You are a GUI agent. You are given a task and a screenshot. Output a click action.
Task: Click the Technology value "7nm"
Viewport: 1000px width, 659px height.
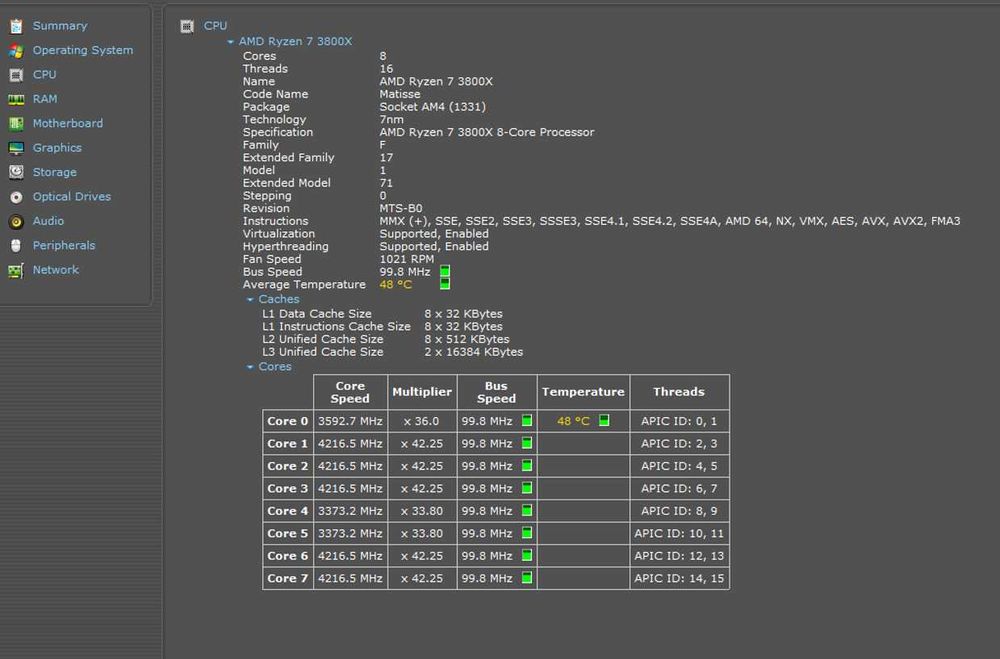(392, 120)
